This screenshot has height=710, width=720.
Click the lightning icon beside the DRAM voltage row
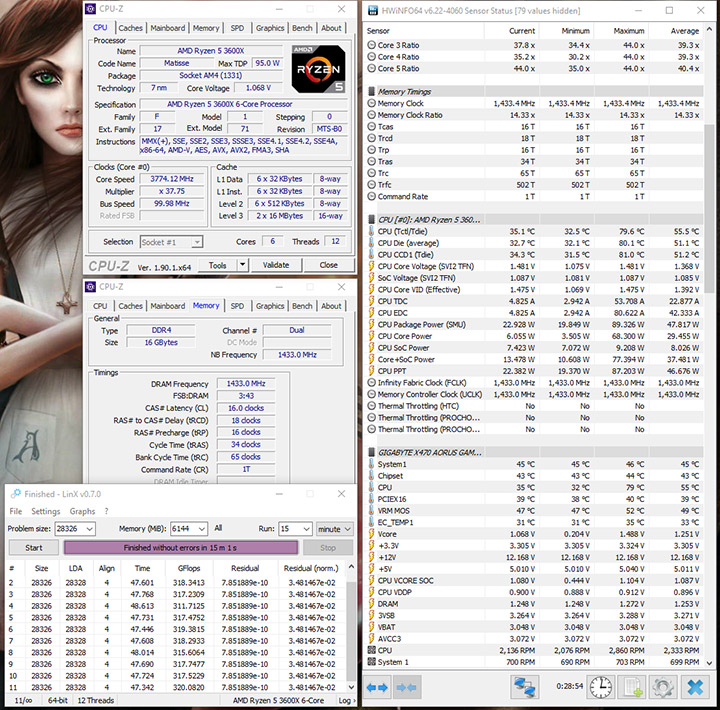[x=371, y=603]
